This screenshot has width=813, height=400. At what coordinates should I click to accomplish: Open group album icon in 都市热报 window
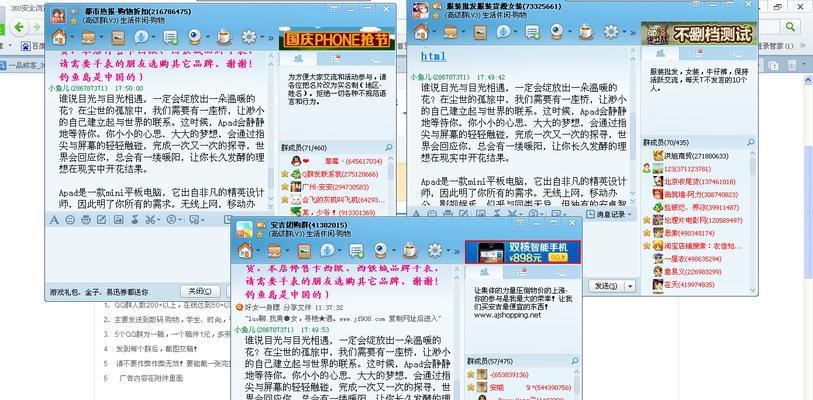[x=118, y=37]
